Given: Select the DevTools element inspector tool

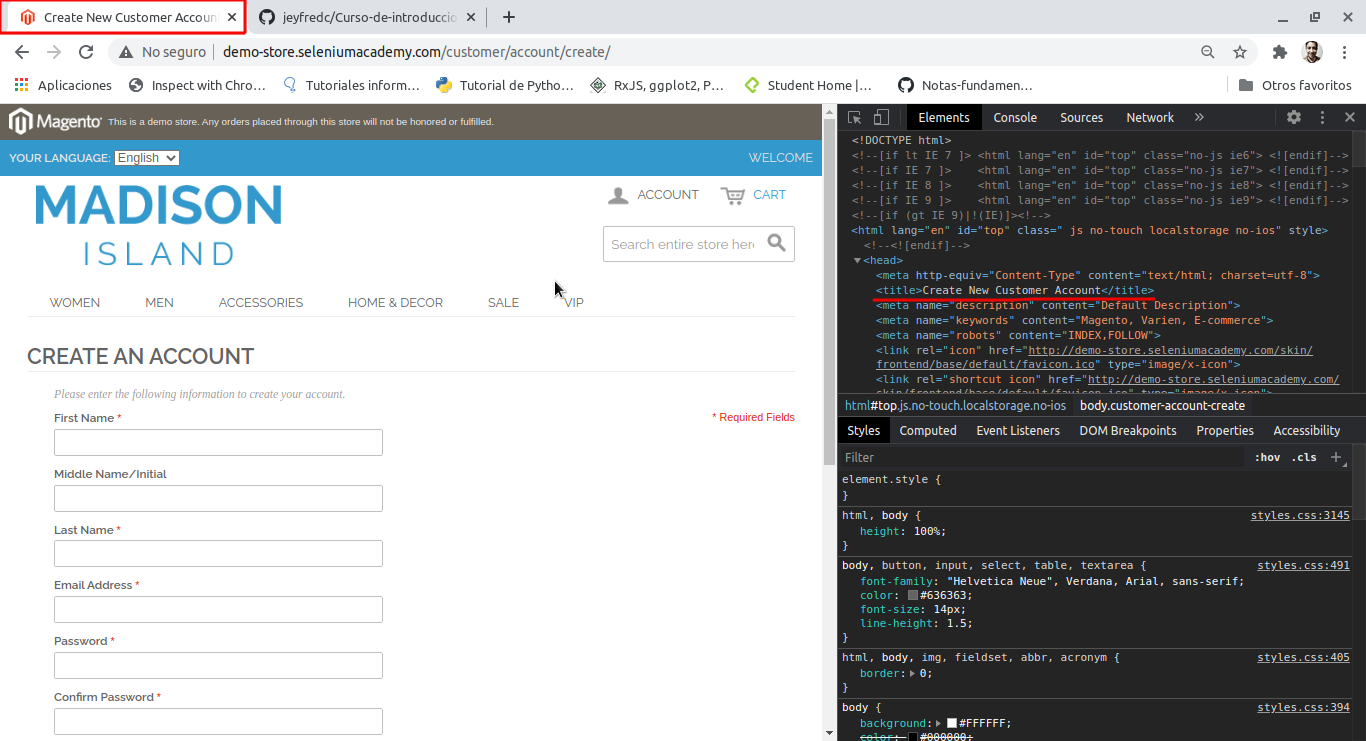Looking at the screenshot, I should [855, 117].
